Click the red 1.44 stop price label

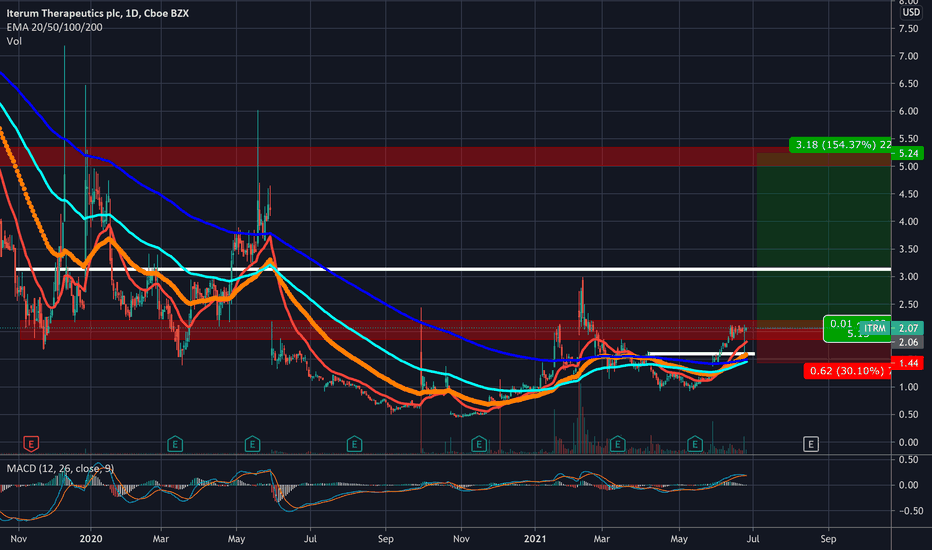(908, 363)
